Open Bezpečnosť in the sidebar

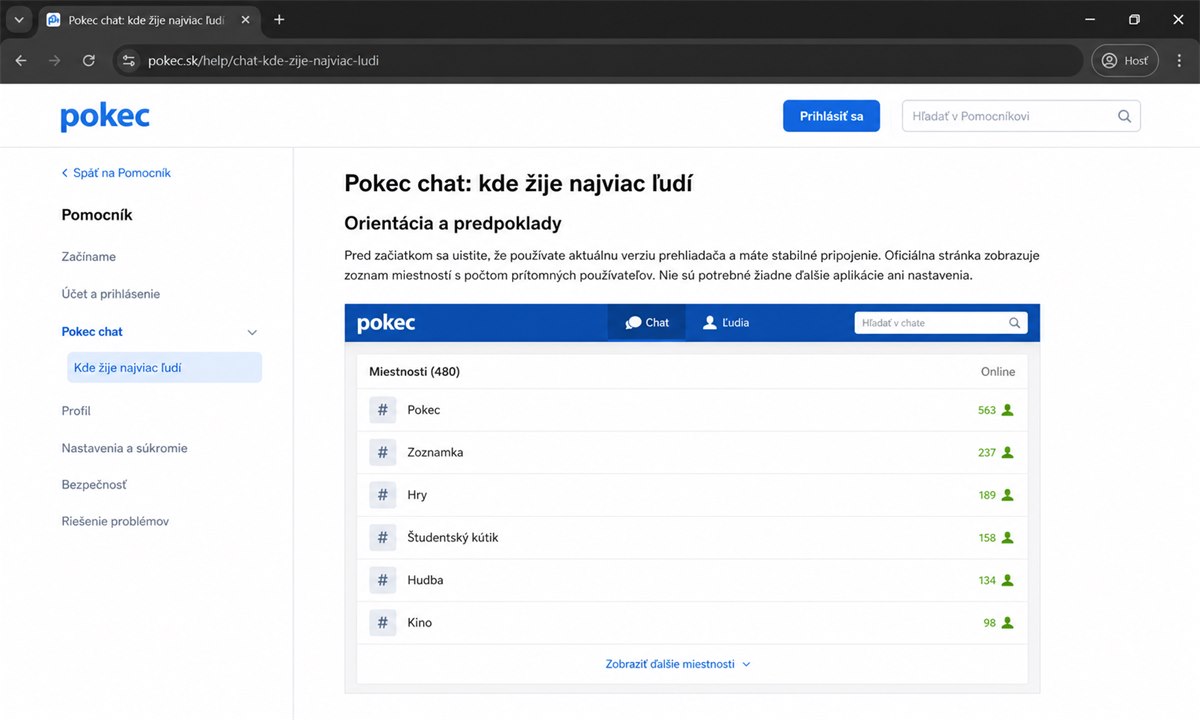click(x=94, y=485)
